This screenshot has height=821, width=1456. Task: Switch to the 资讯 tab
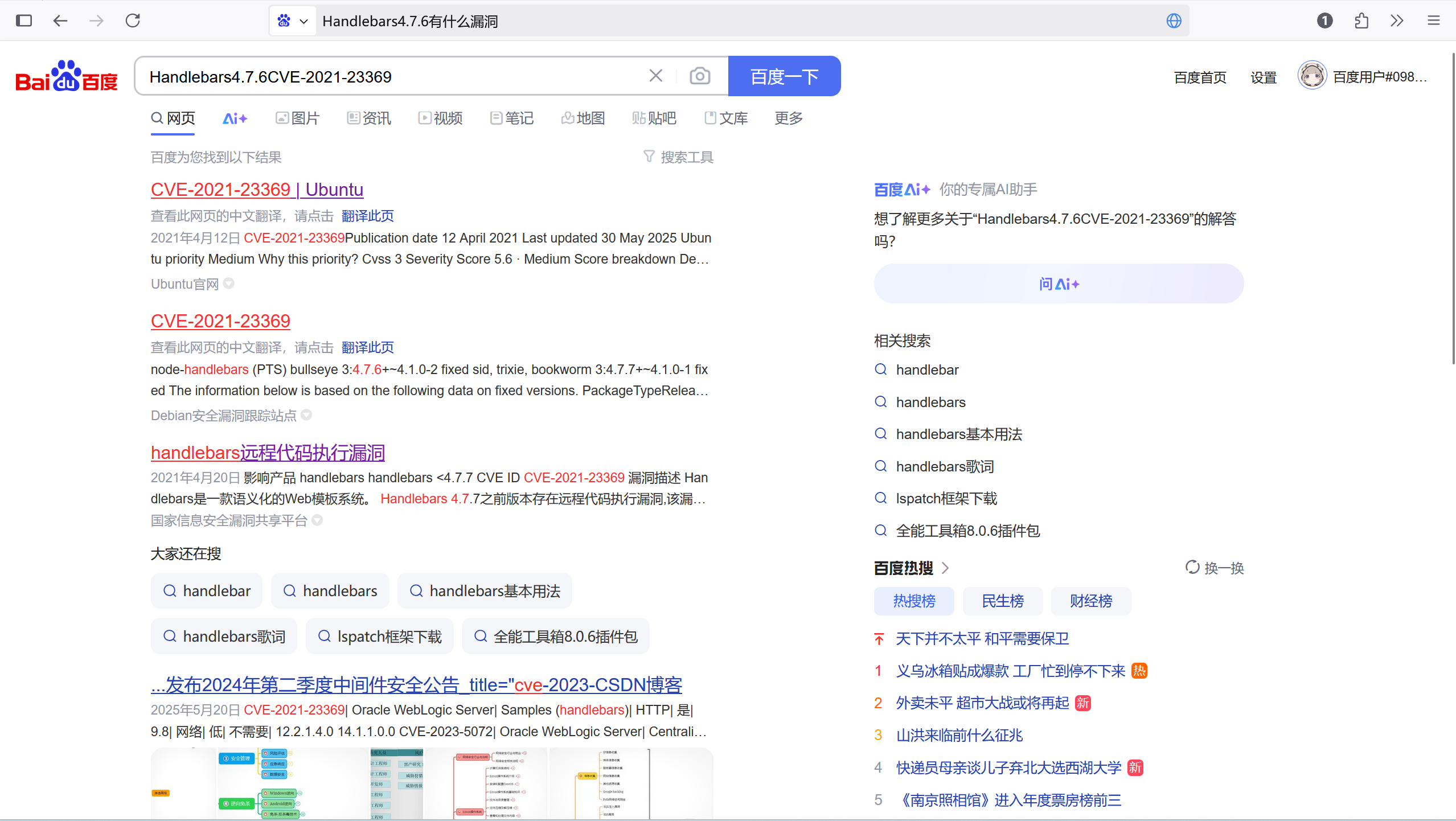click(x=369, y=118)
